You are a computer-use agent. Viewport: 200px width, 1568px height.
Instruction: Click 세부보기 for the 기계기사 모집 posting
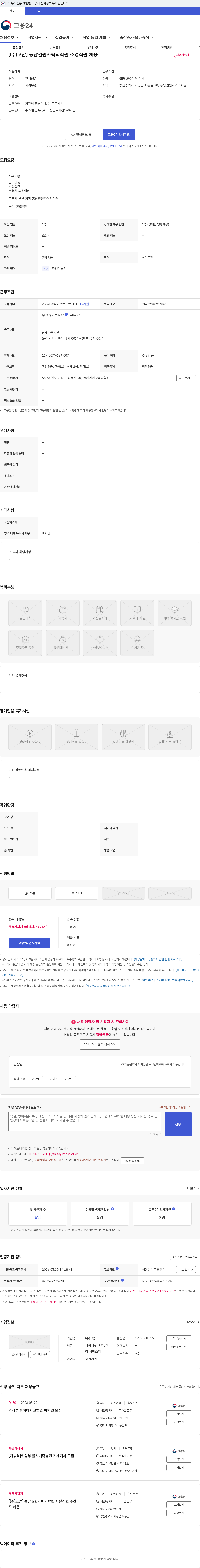coord(179,1468)
